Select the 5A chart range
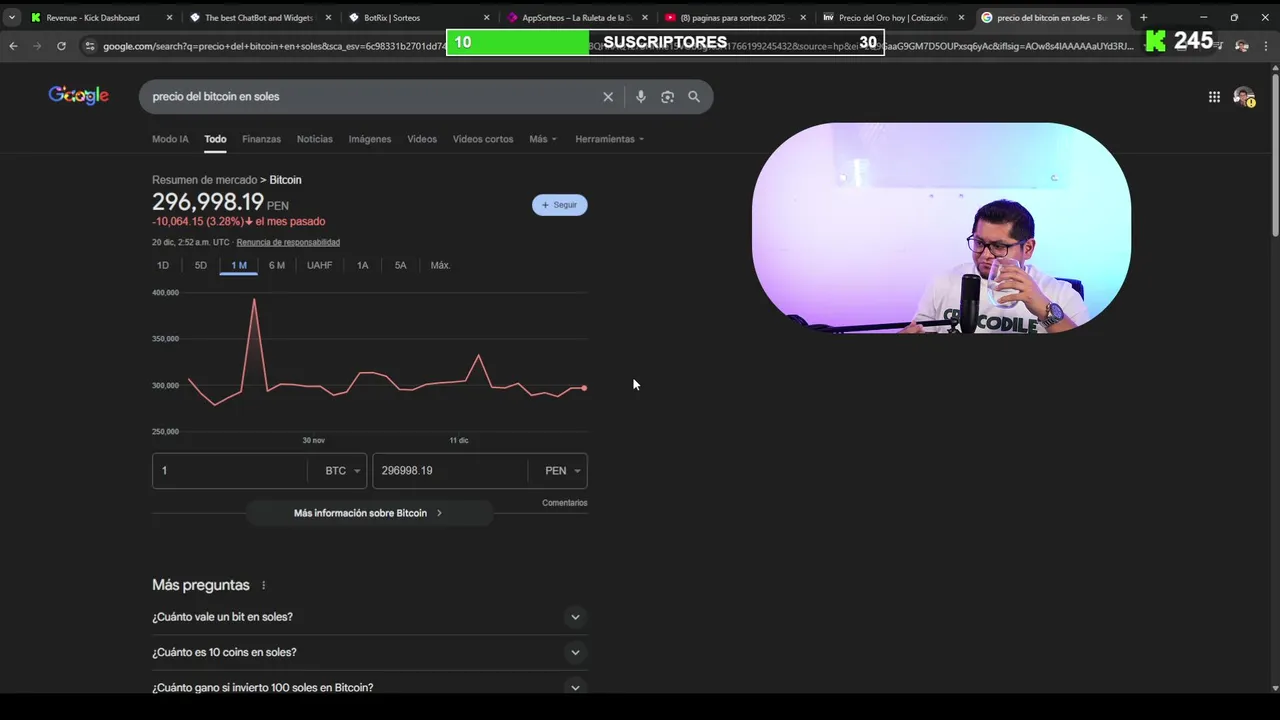This screenshot has width=1280, height=720. tap(400, 265)
